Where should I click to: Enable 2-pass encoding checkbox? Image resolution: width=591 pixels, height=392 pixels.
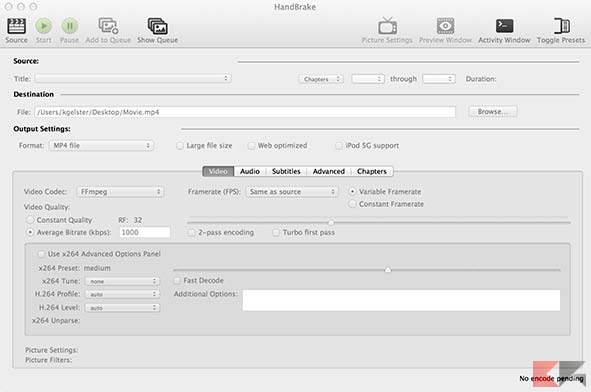191,233
